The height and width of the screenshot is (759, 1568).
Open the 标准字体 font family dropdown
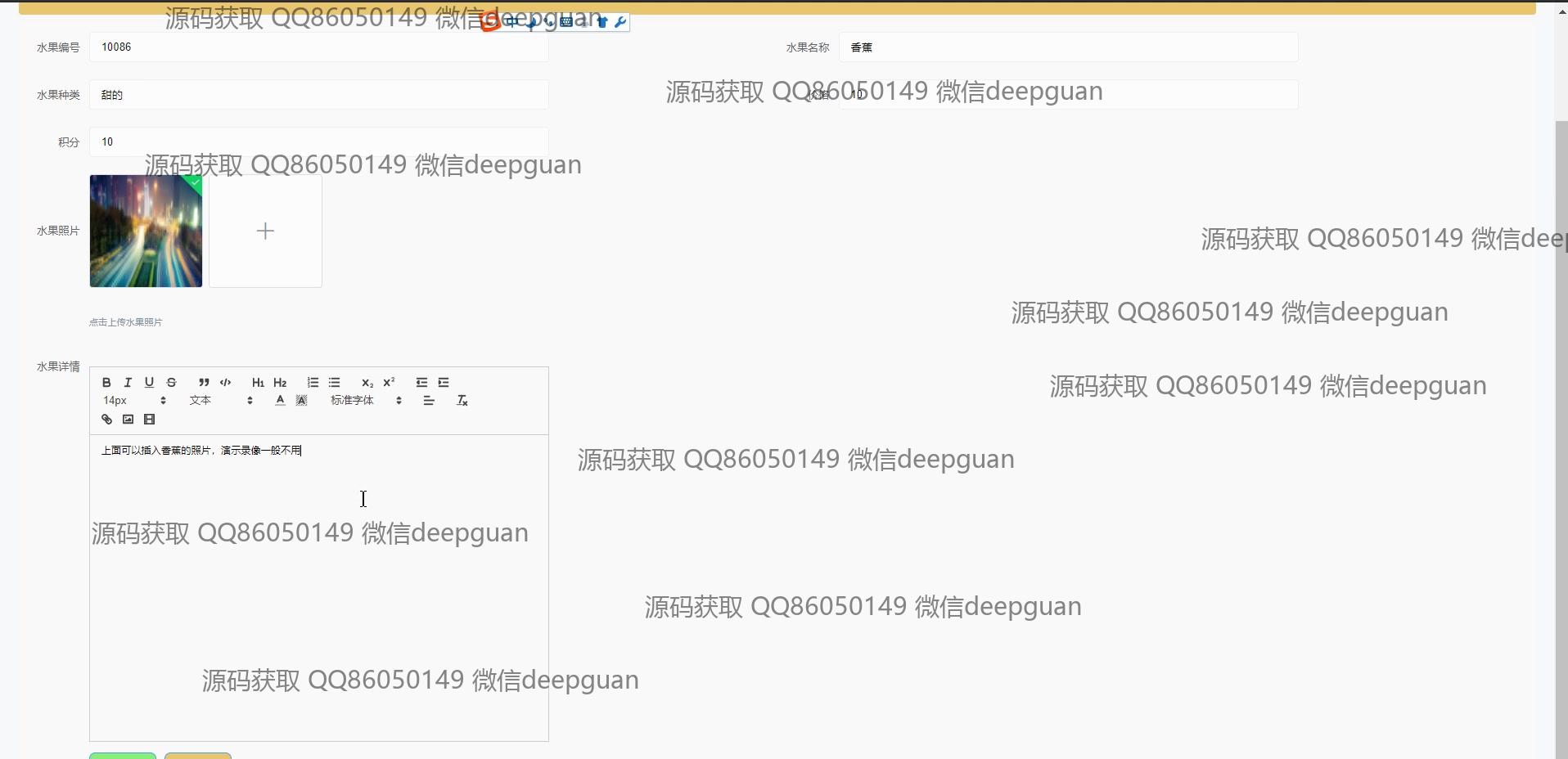(366, 401)
